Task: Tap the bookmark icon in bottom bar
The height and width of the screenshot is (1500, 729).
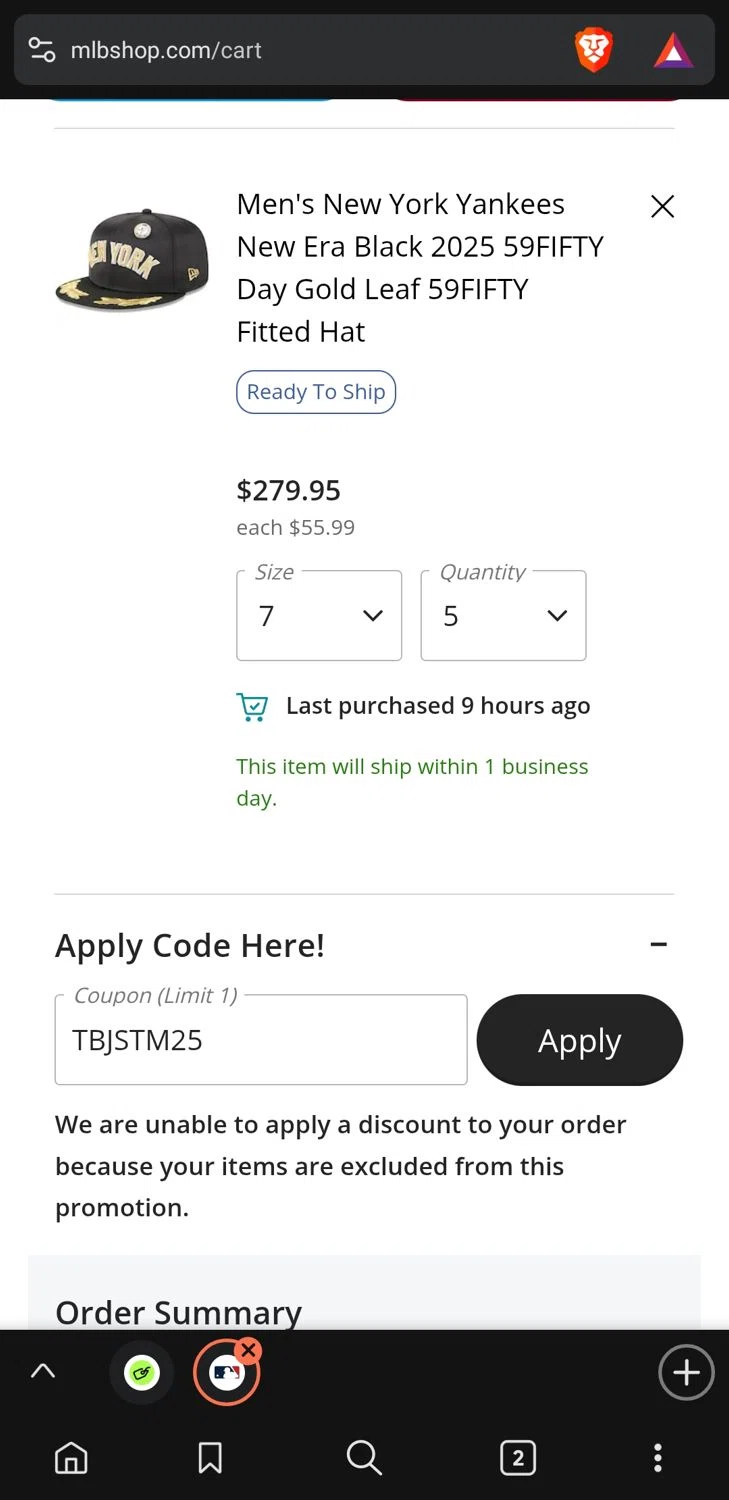Action: coord(210,1458)
